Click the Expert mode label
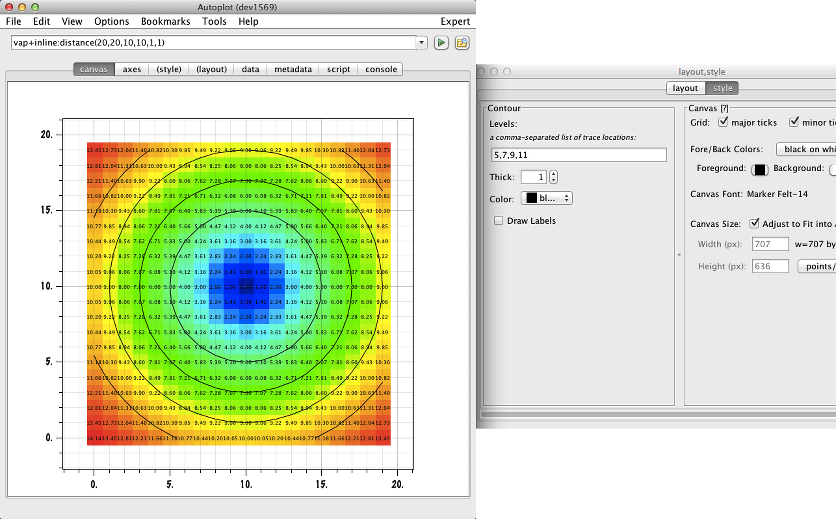The height and width of the screenshot is (519, 836). (x=455, y=21)
